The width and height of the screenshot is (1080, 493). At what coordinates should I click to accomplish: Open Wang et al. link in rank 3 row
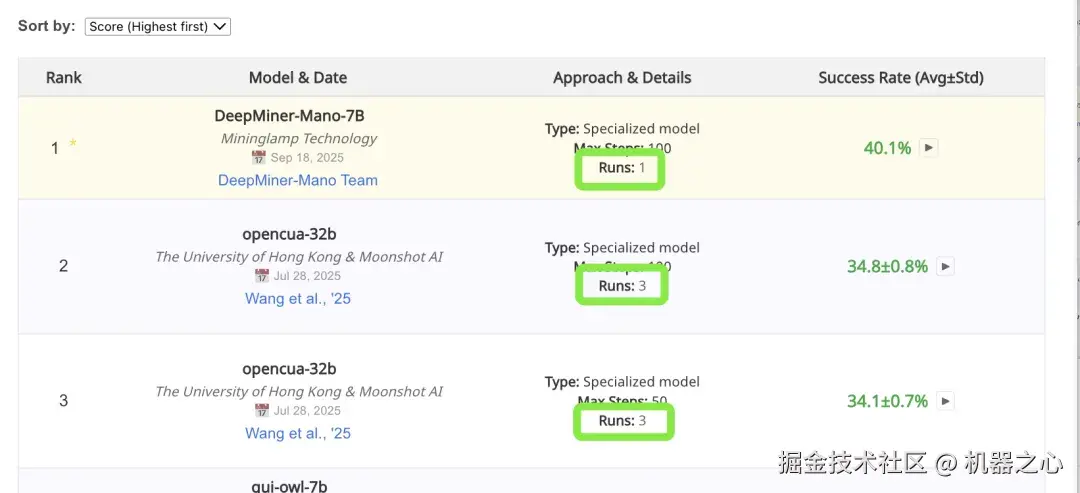pyautogui.click(x=298, y=433)
